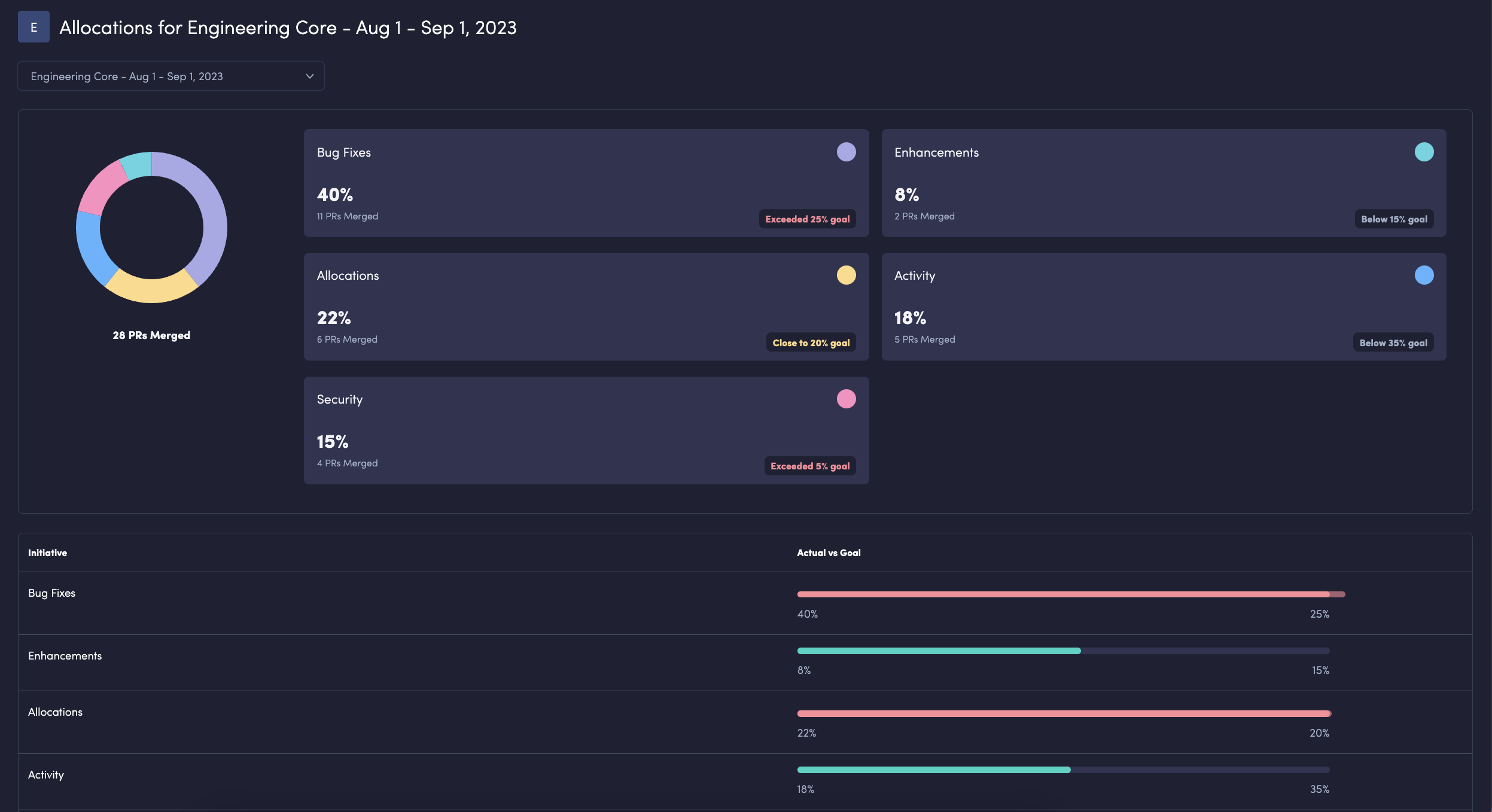
Task: Open the Engineering Core period dropdown
Action: 171,76
